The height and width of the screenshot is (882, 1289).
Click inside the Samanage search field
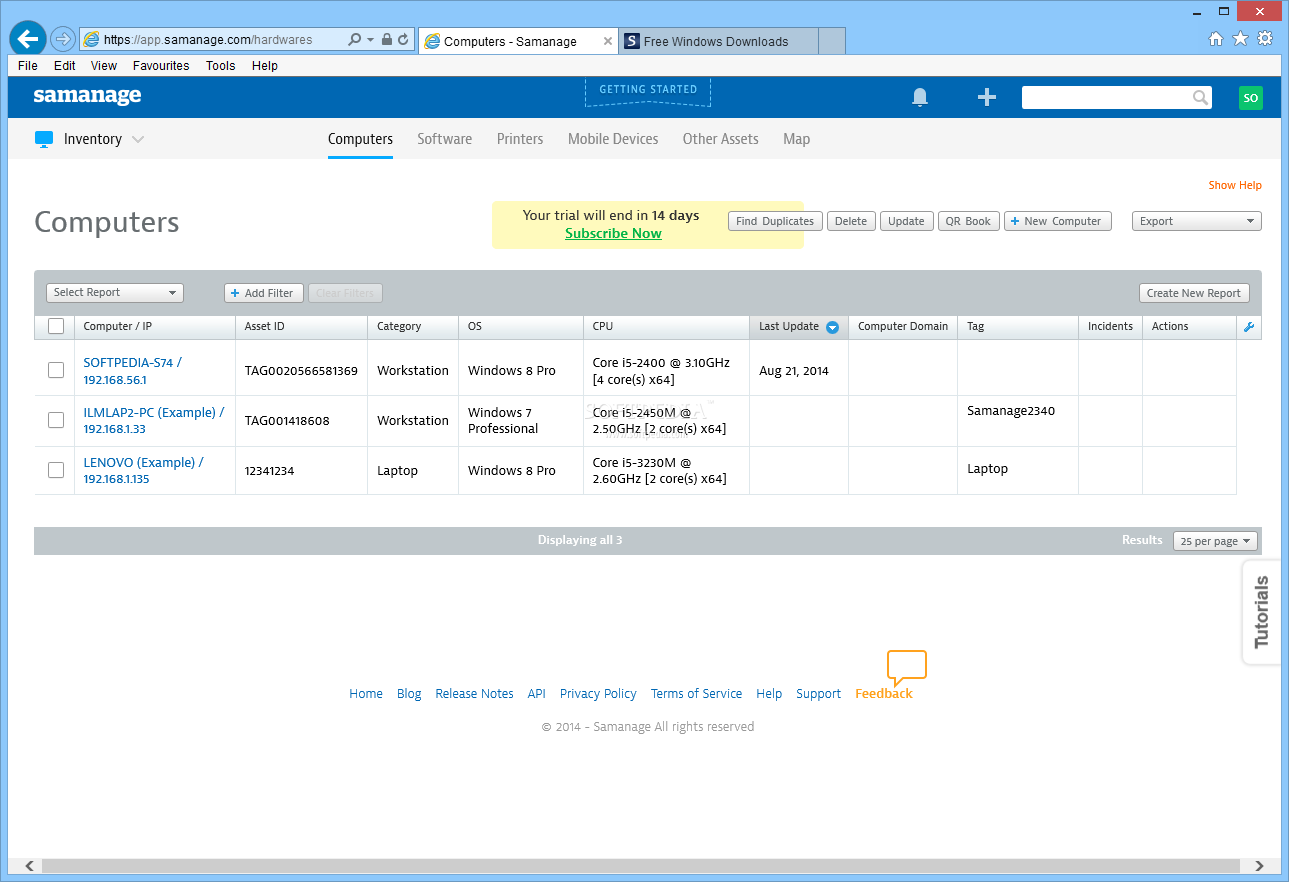tap(1106, 97)
